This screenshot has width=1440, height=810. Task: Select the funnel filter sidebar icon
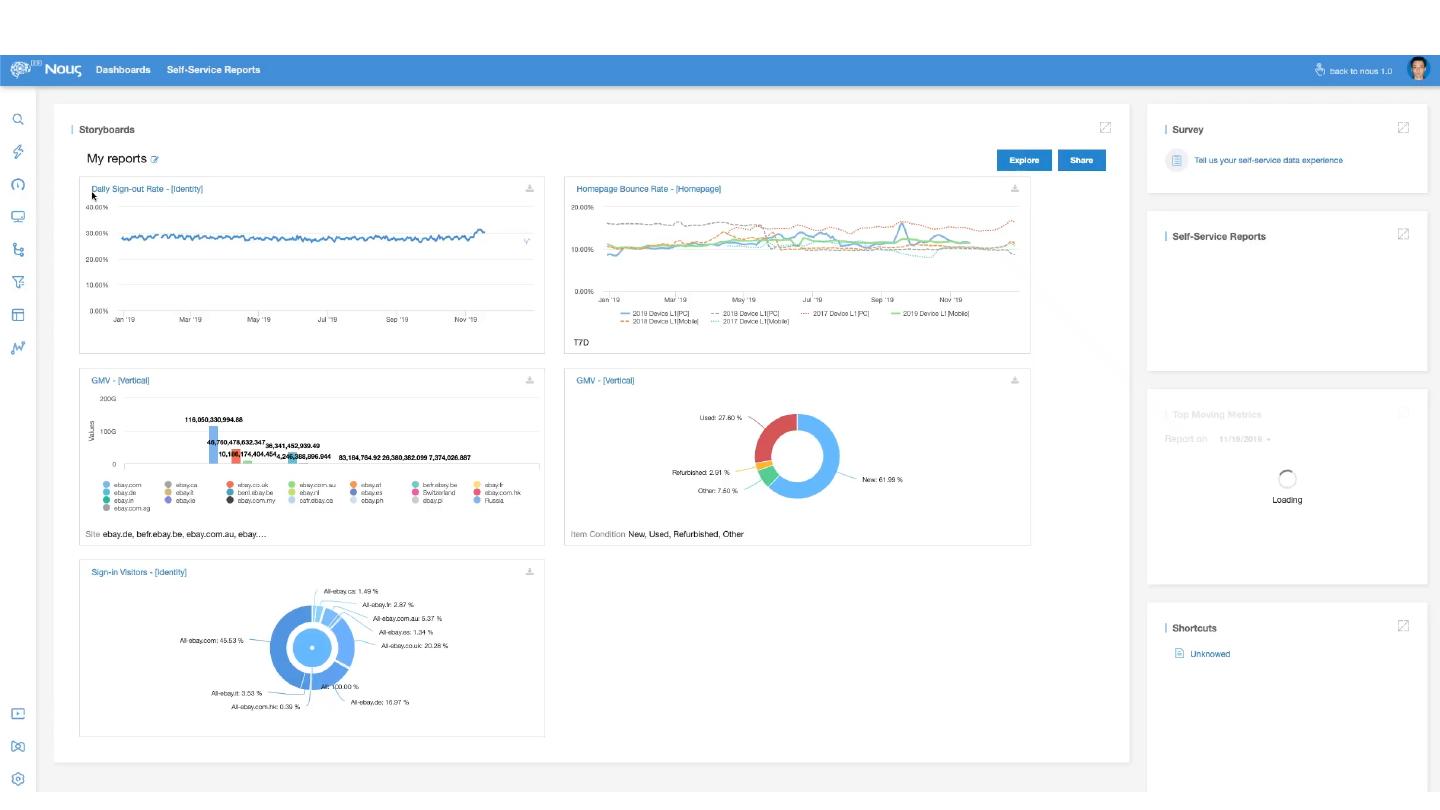[18, 283]
